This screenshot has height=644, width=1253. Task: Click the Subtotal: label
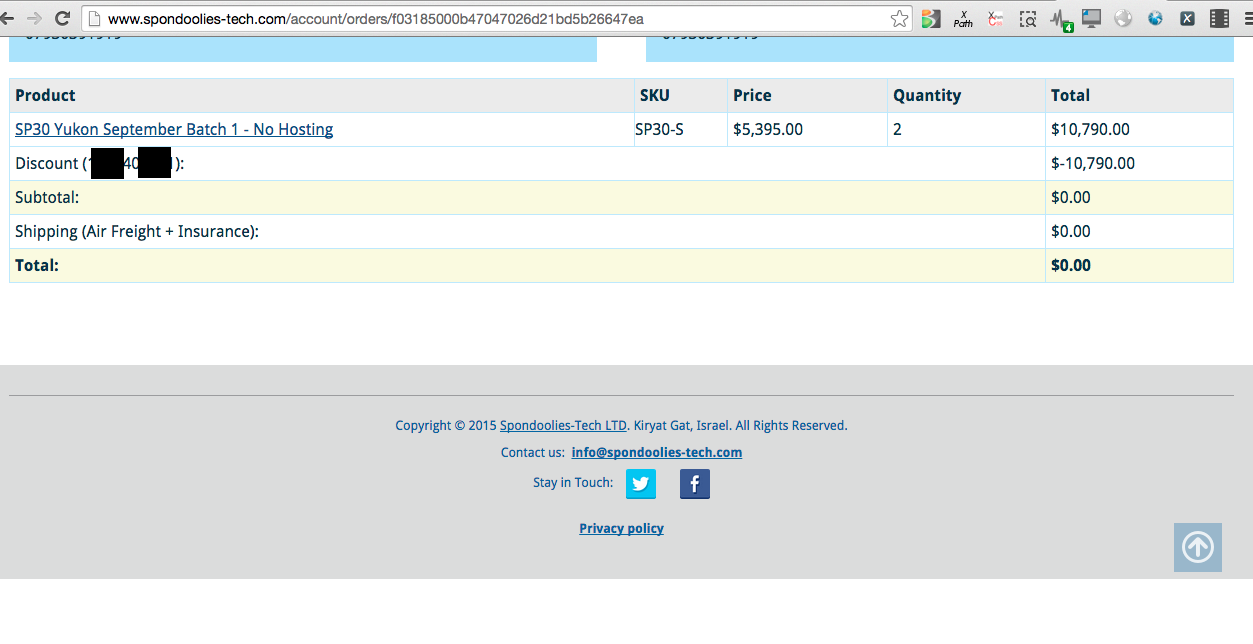click(x=47, y=197)
